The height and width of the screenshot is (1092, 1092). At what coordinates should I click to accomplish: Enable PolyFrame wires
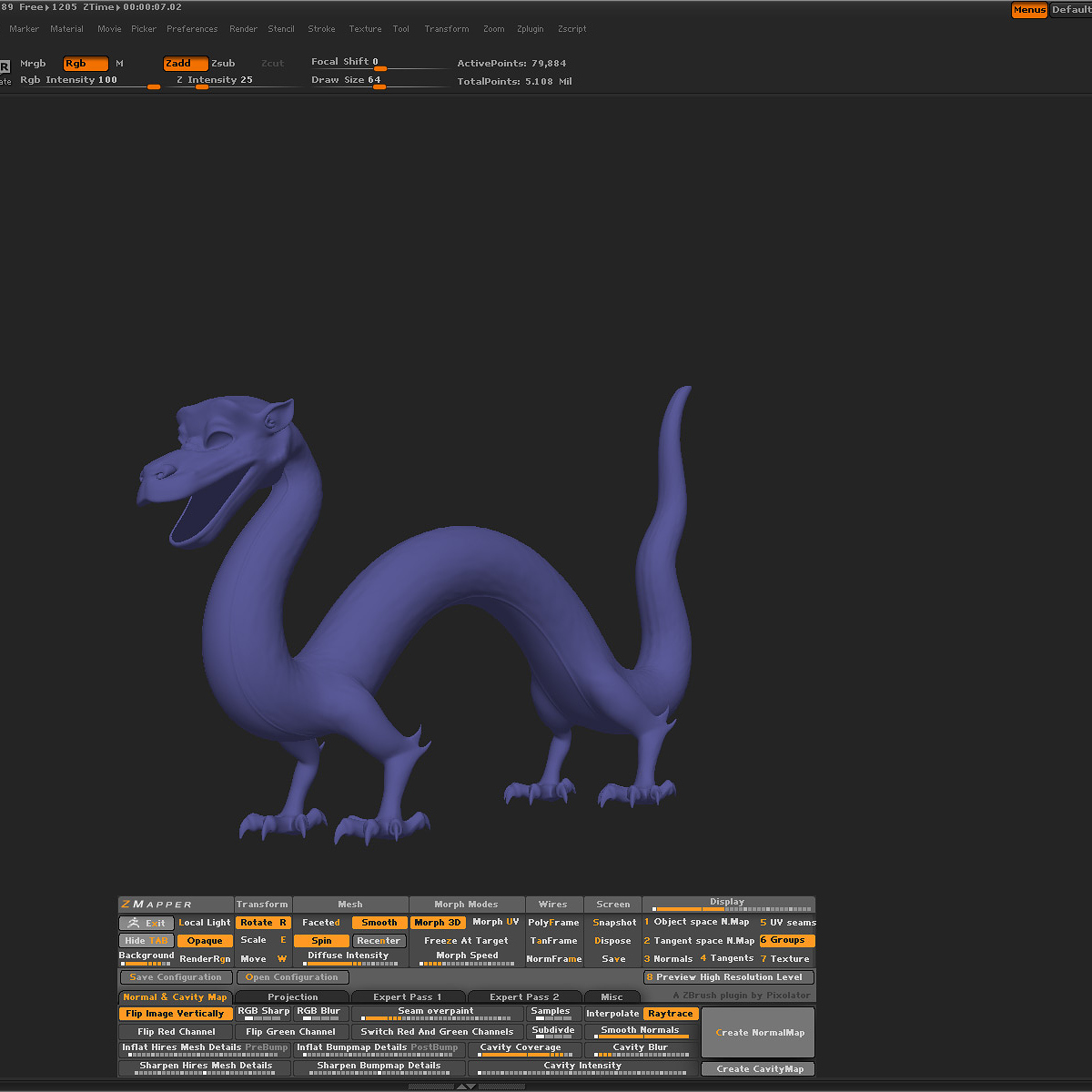click(x=553, y=923)
